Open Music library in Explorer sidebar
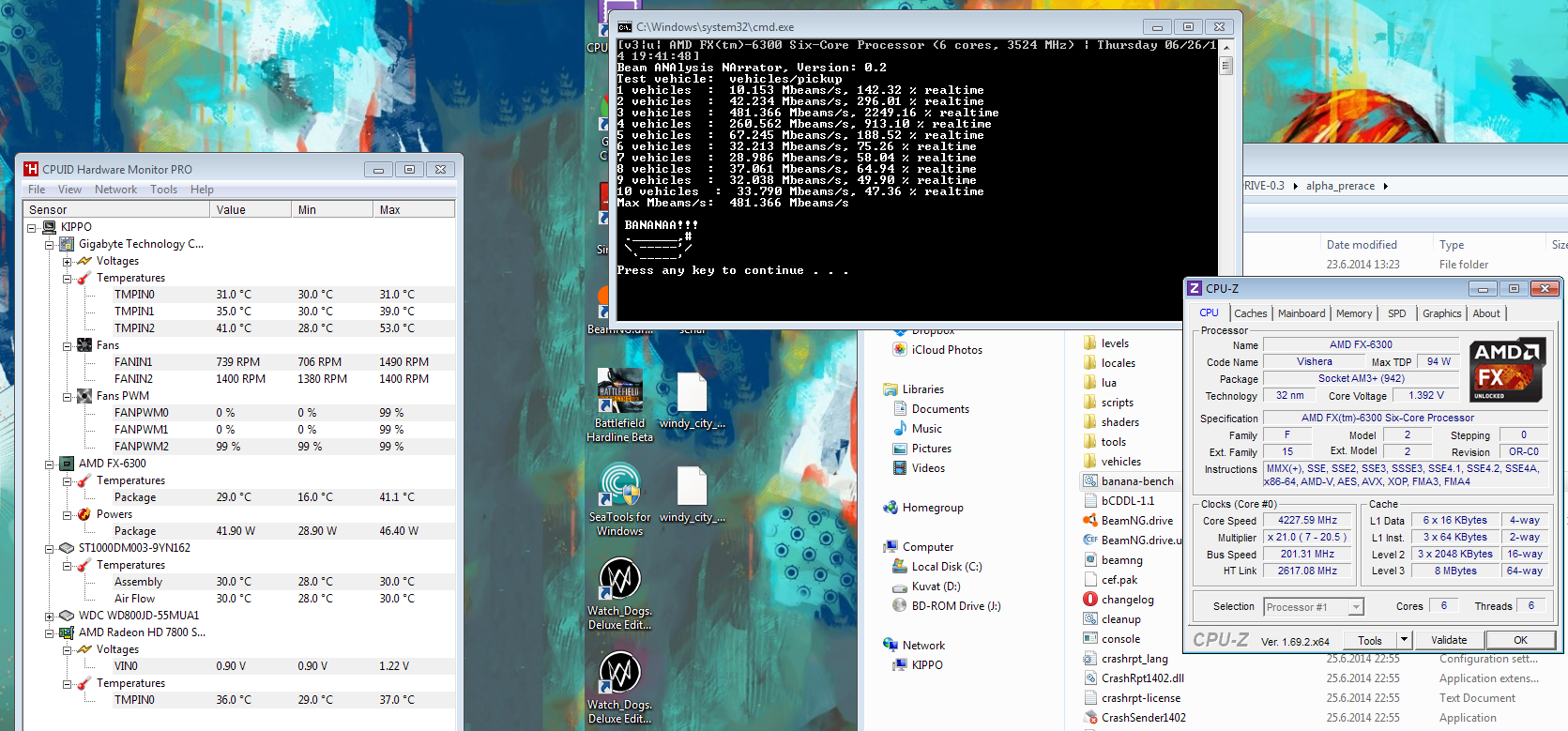Viewport: 1568px width, 731px height. pyautogui.click(x=917, y=429)
